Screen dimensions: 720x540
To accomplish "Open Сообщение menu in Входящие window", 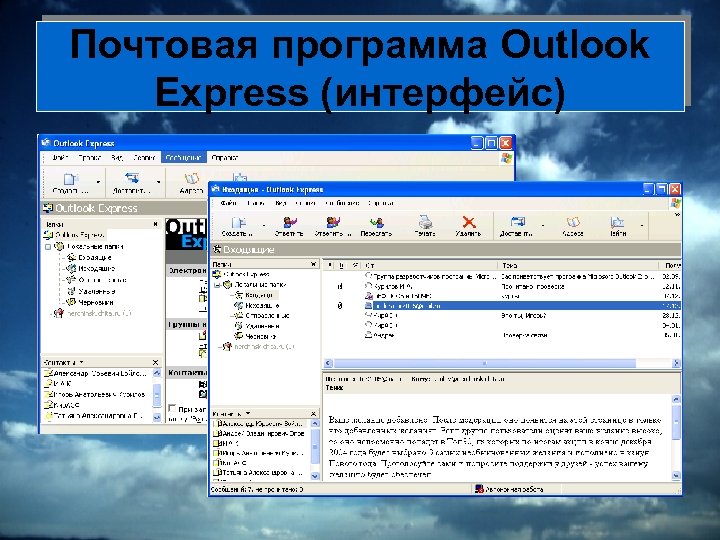I will tap(342, 203).
